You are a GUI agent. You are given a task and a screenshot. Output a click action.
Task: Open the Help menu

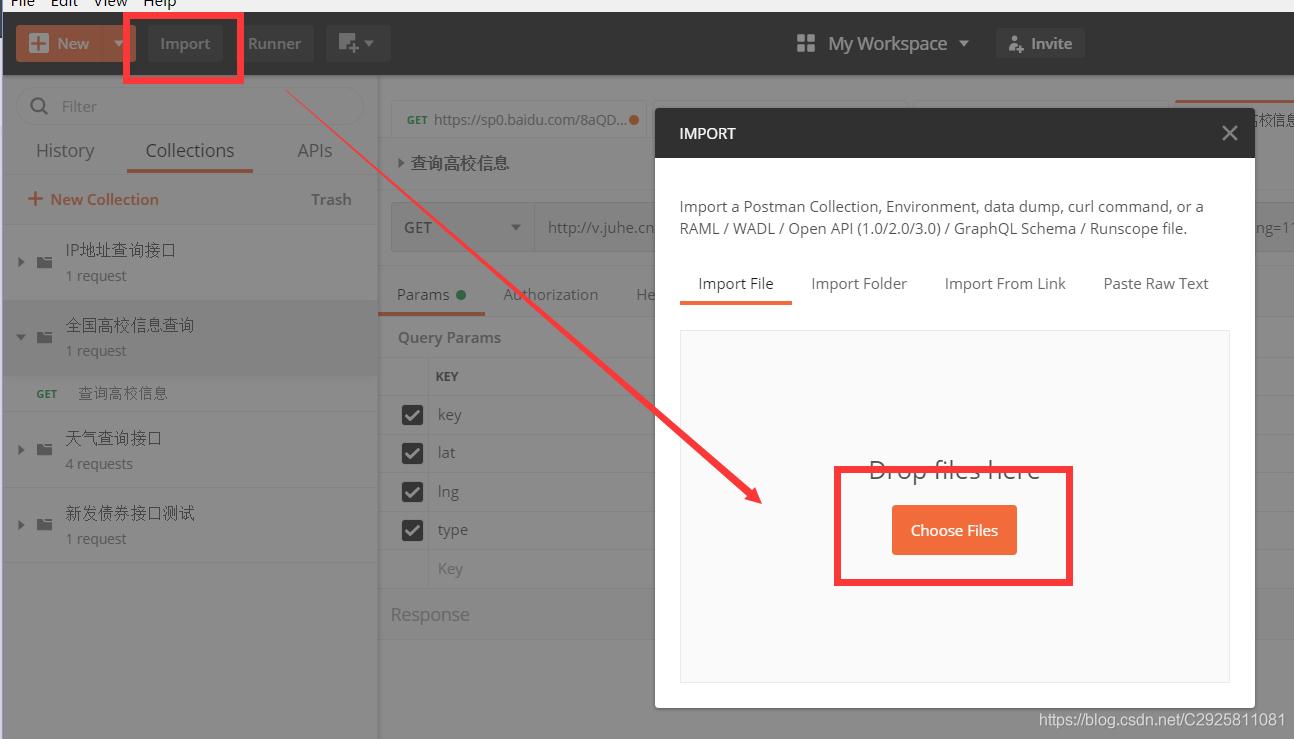(159, 4)
